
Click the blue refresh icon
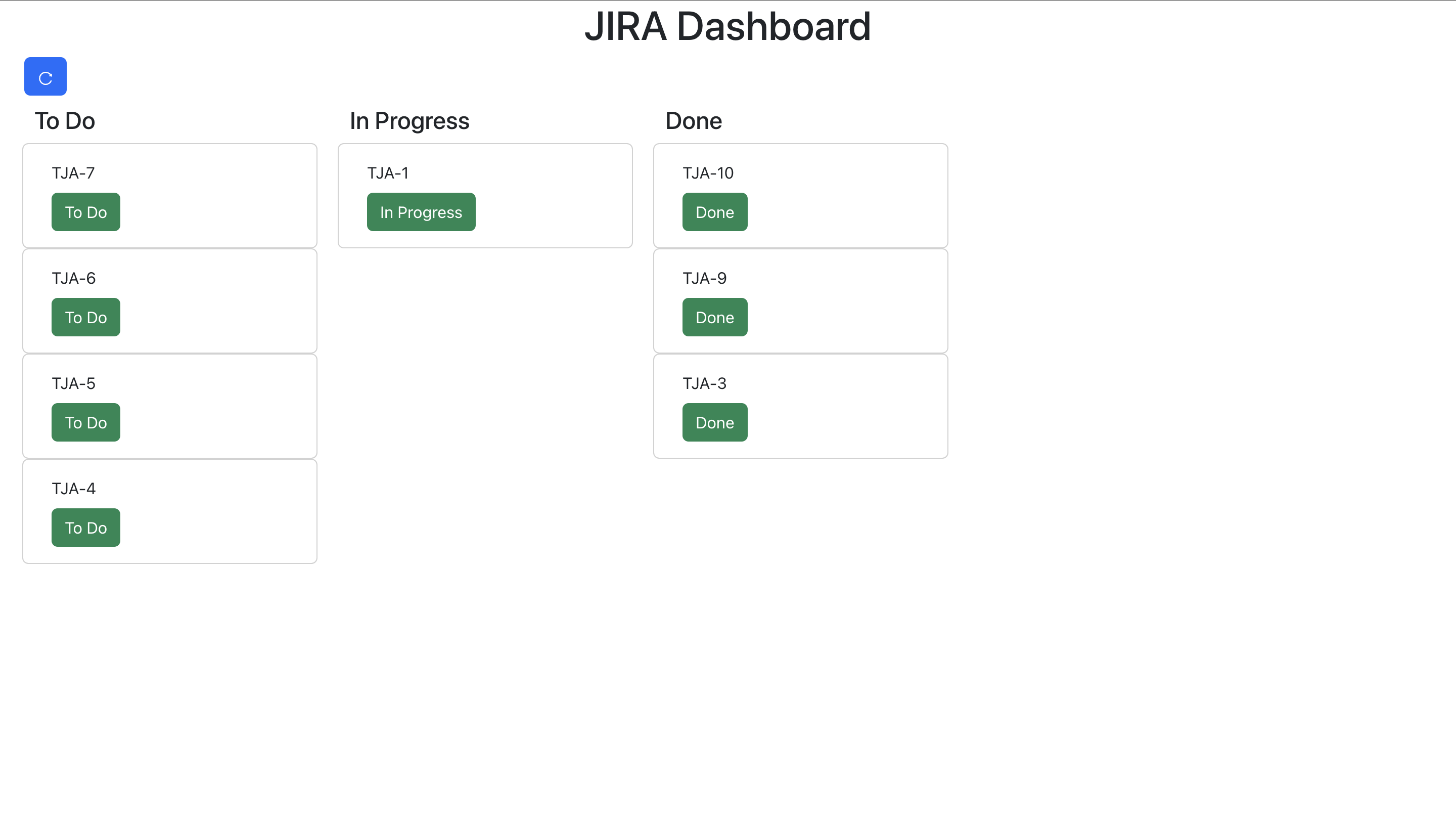click(45, 76)
